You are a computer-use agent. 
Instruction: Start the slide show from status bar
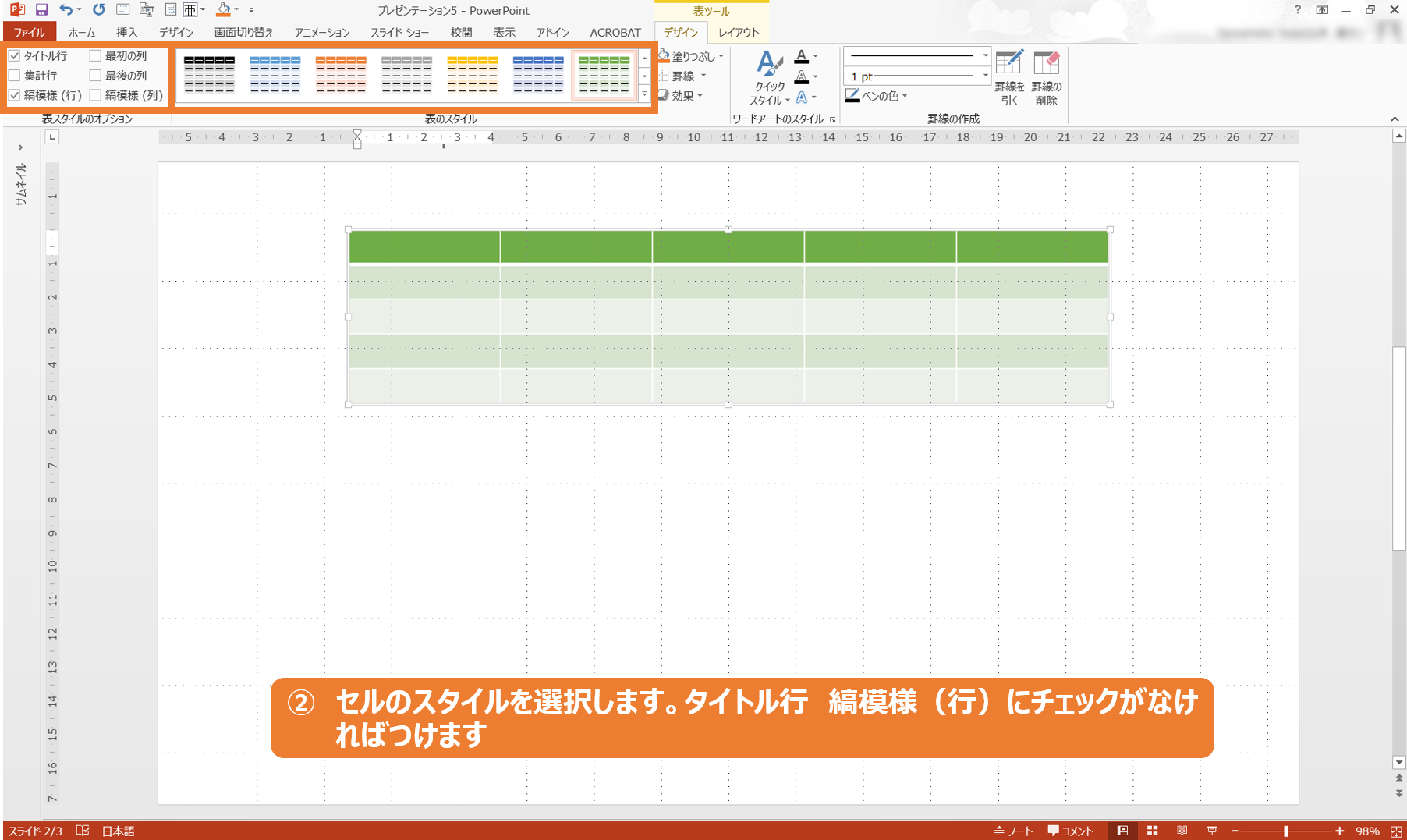click(1212, 831)
